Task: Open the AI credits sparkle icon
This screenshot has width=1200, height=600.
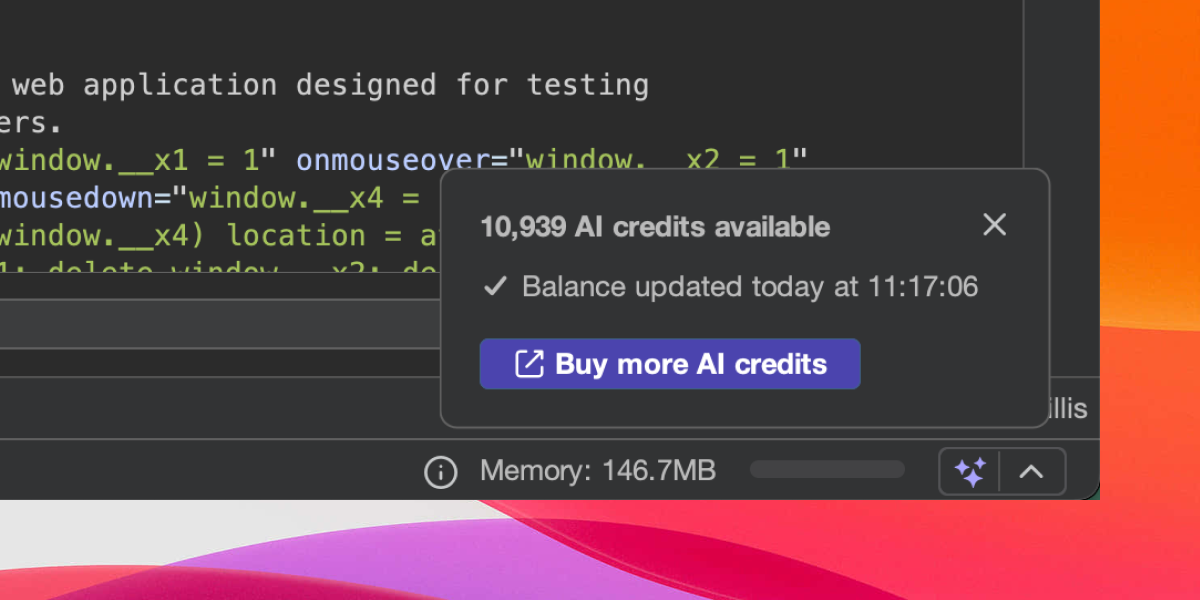Action: coord(970,471)
